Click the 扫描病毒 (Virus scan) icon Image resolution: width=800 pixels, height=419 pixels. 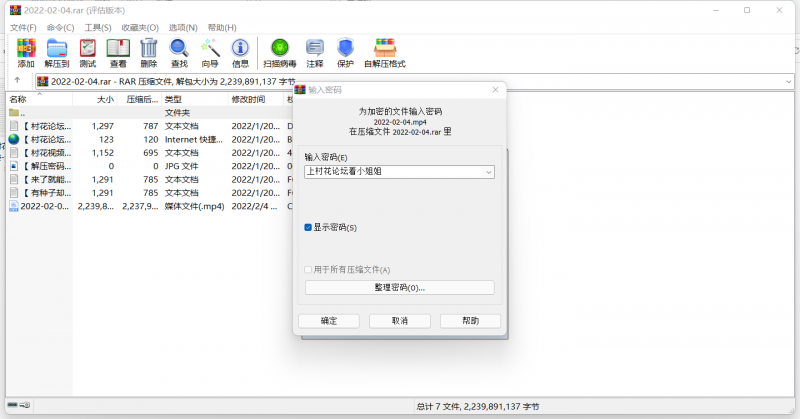tap(281, 51)
